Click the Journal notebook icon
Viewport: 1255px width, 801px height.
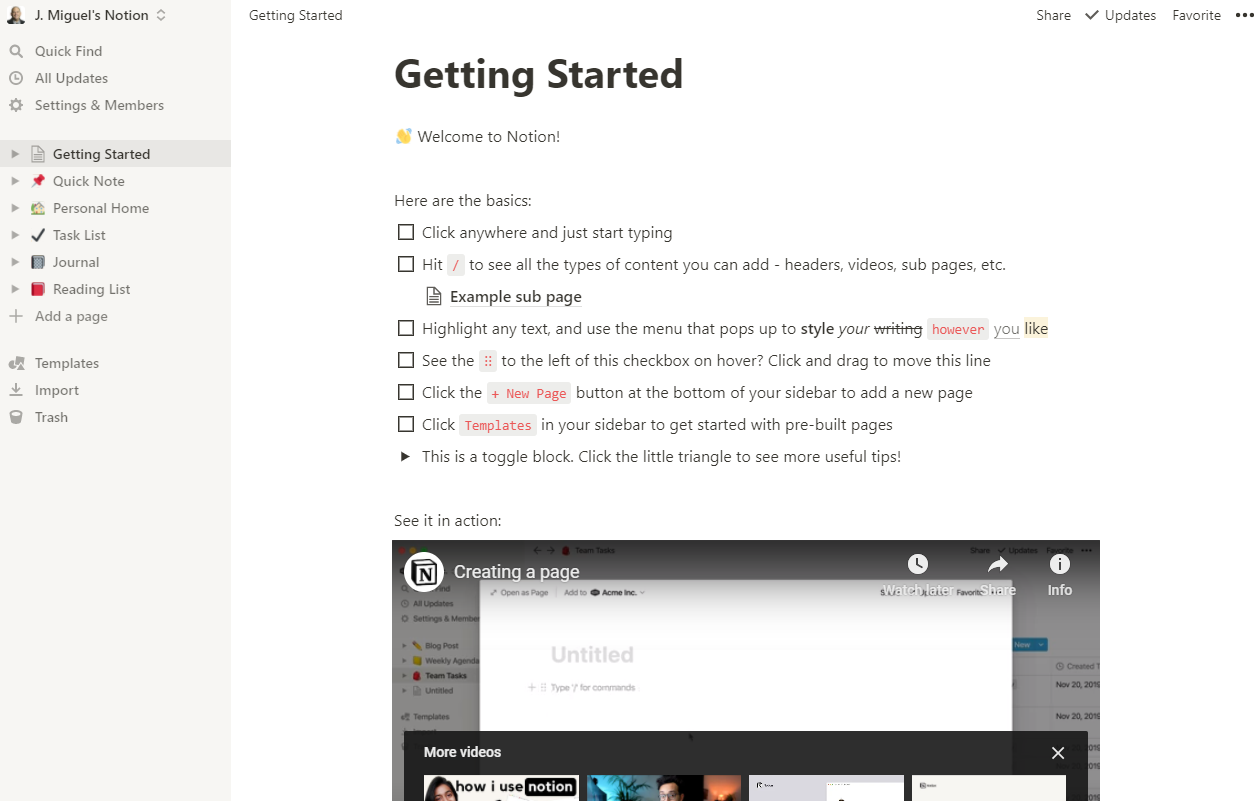[38, 262]
